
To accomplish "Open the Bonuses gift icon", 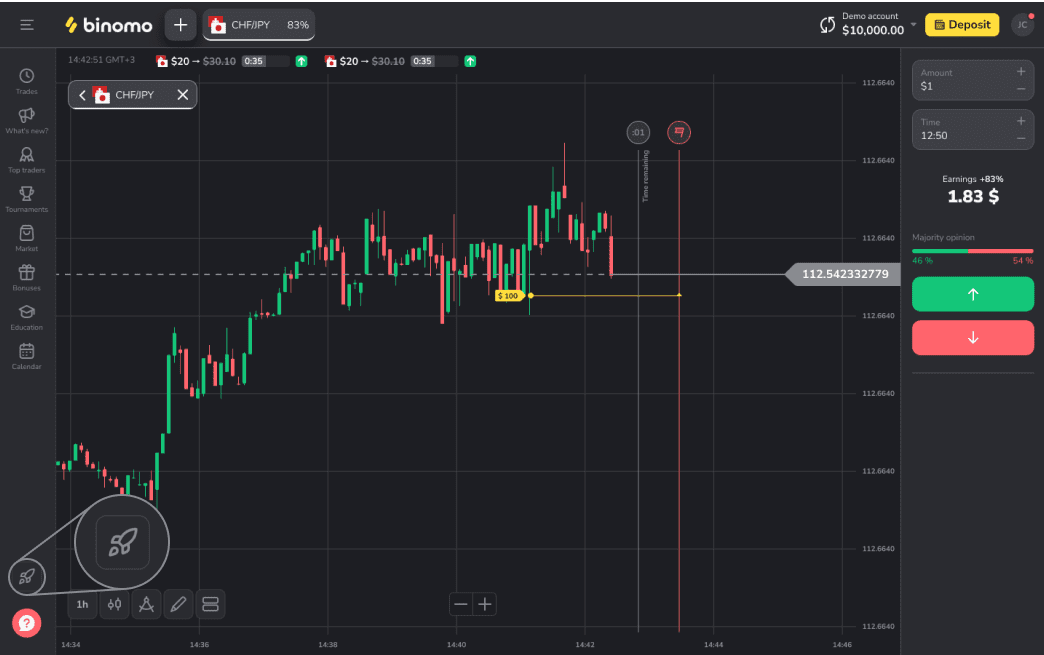I will (27, 276).
